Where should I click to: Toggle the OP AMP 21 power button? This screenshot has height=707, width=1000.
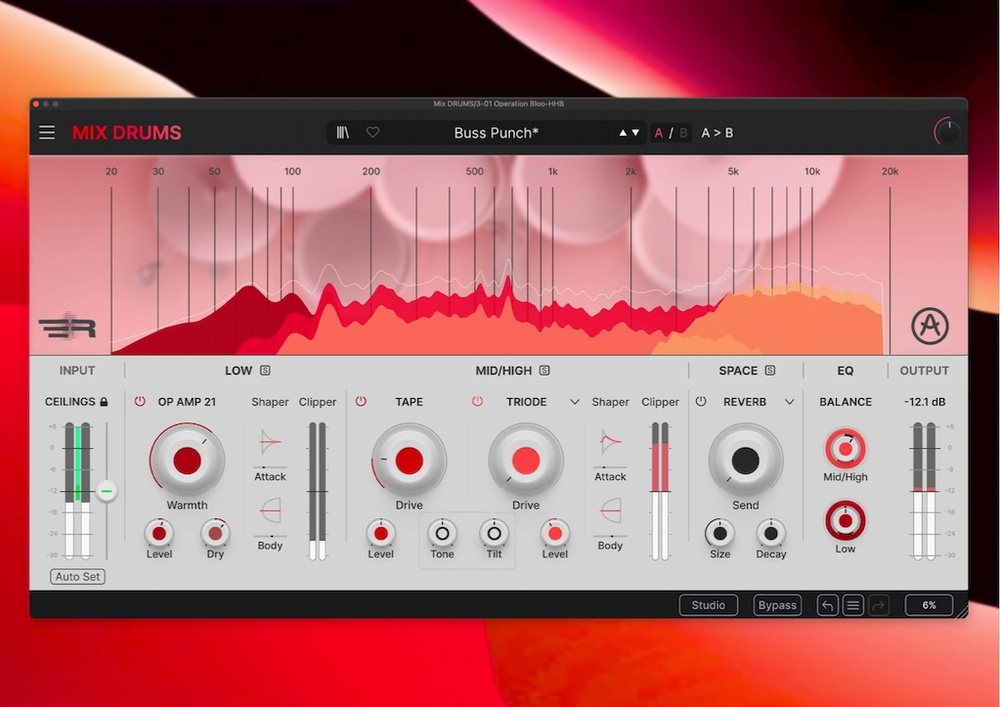point(140,402)
